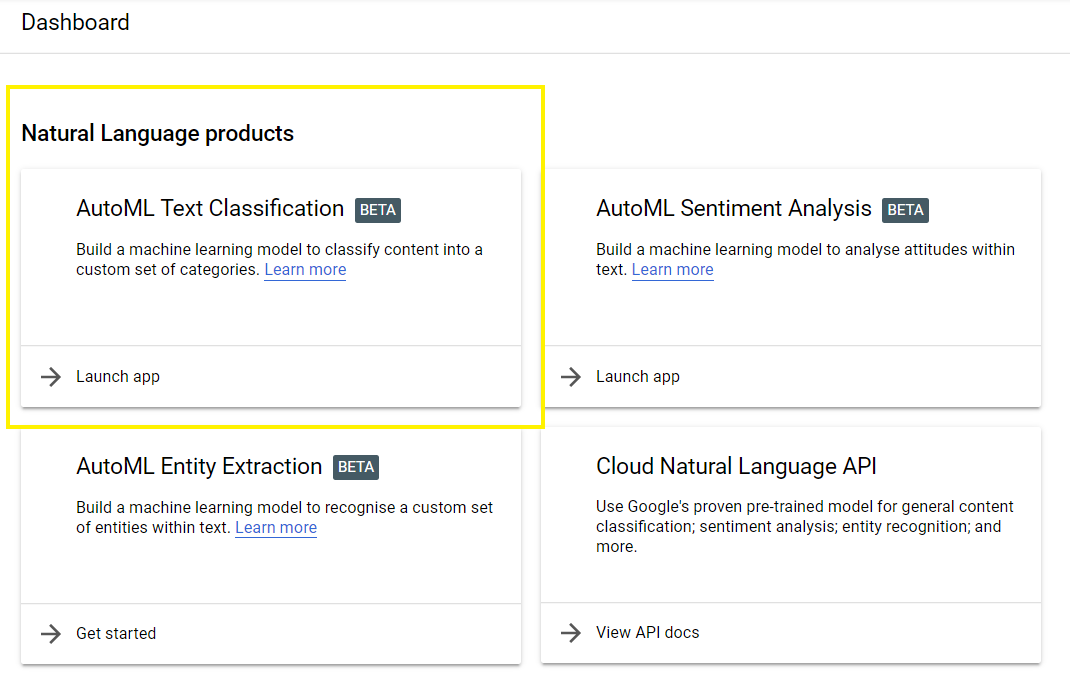Screen dimensions: 1070x690
Task: Click the Natural Language products heading
Action: pos(156,132)
